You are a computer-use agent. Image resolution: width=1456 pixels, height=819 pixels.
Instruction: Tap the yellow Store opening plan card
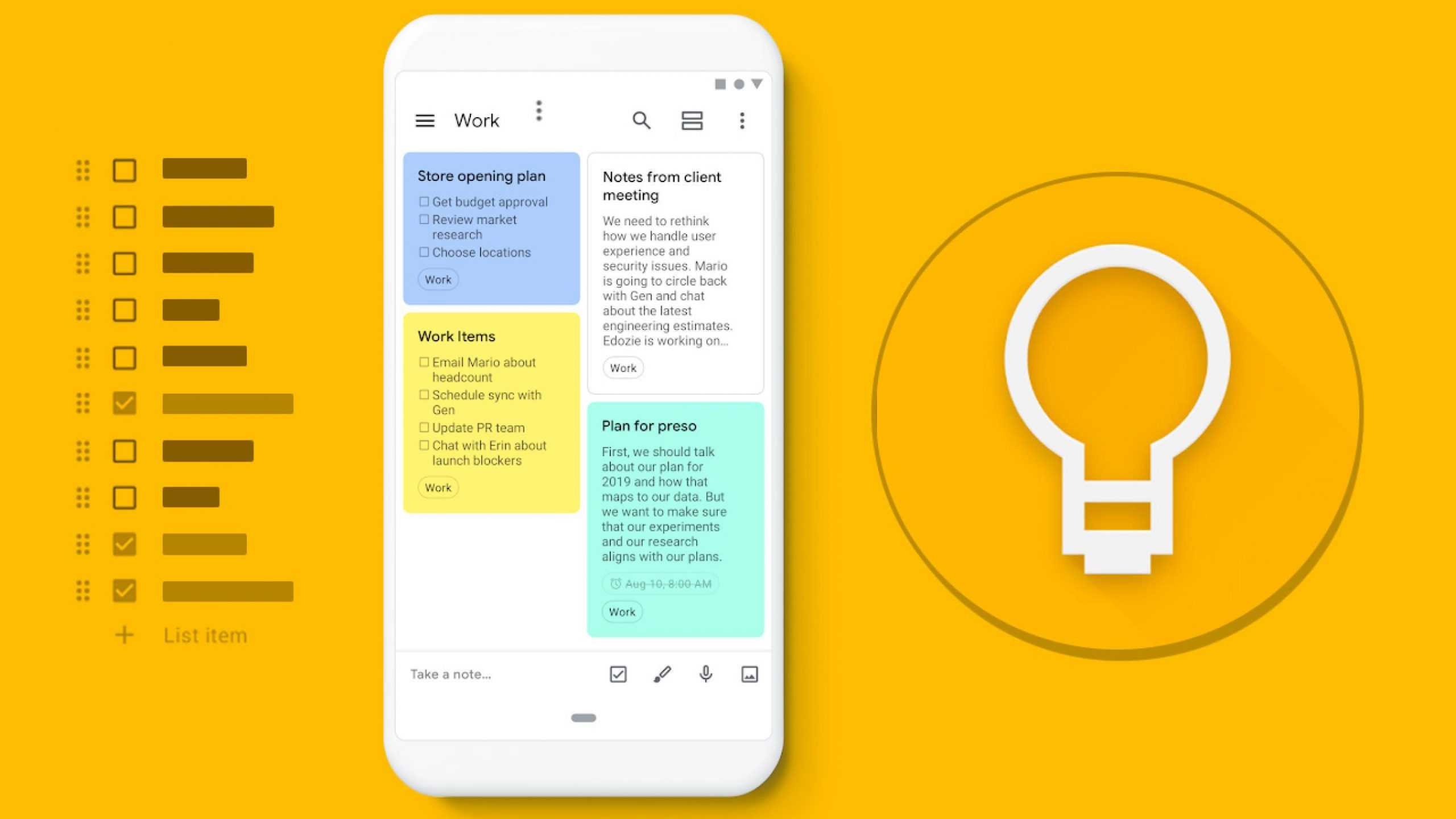point(493,225)
